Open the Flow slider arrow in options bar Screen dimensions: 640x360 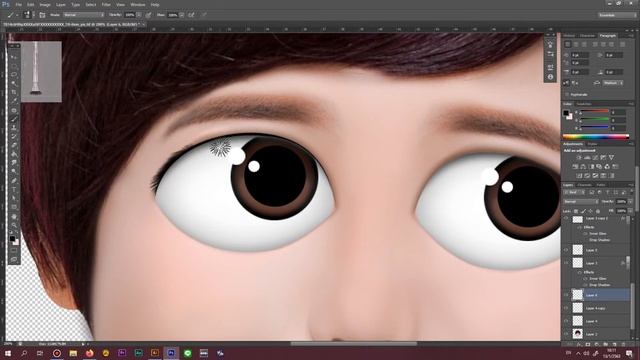click(x=181, y=15)
